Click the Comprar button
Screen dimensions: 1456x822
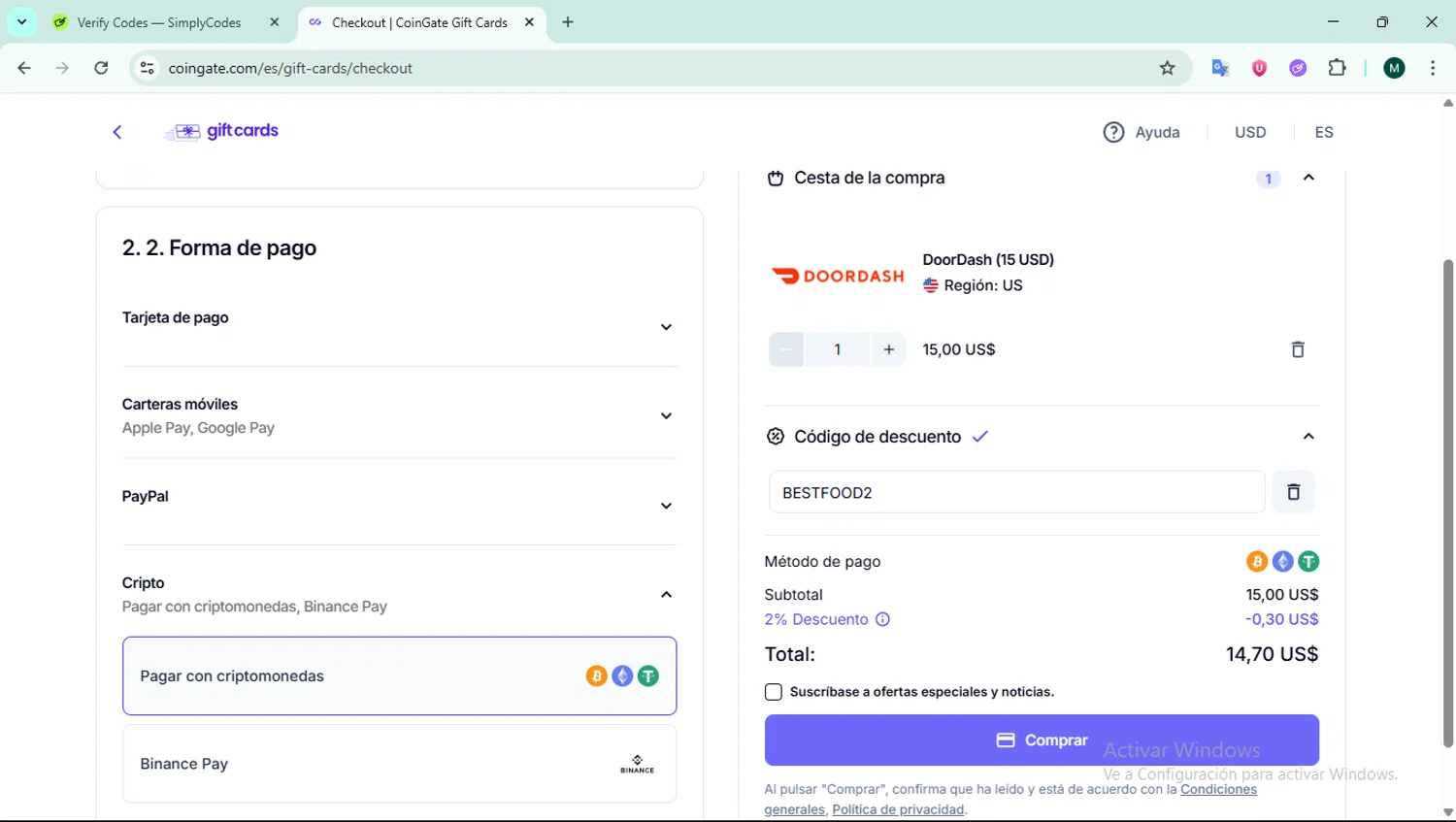pos(1042,740)
